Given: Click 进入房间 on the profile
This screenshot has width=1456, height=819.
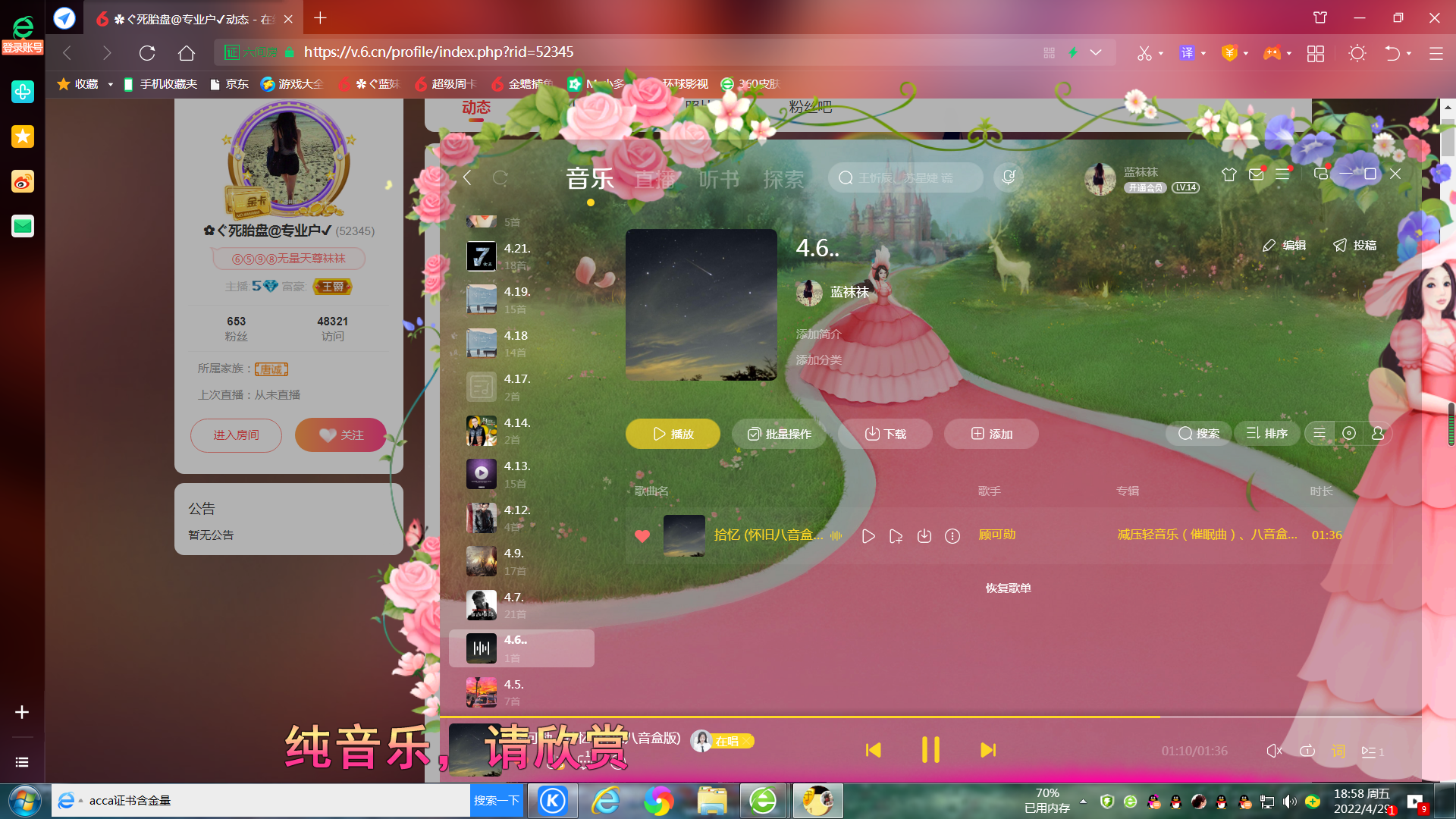Looking at the screenshot, I should 236,435.
